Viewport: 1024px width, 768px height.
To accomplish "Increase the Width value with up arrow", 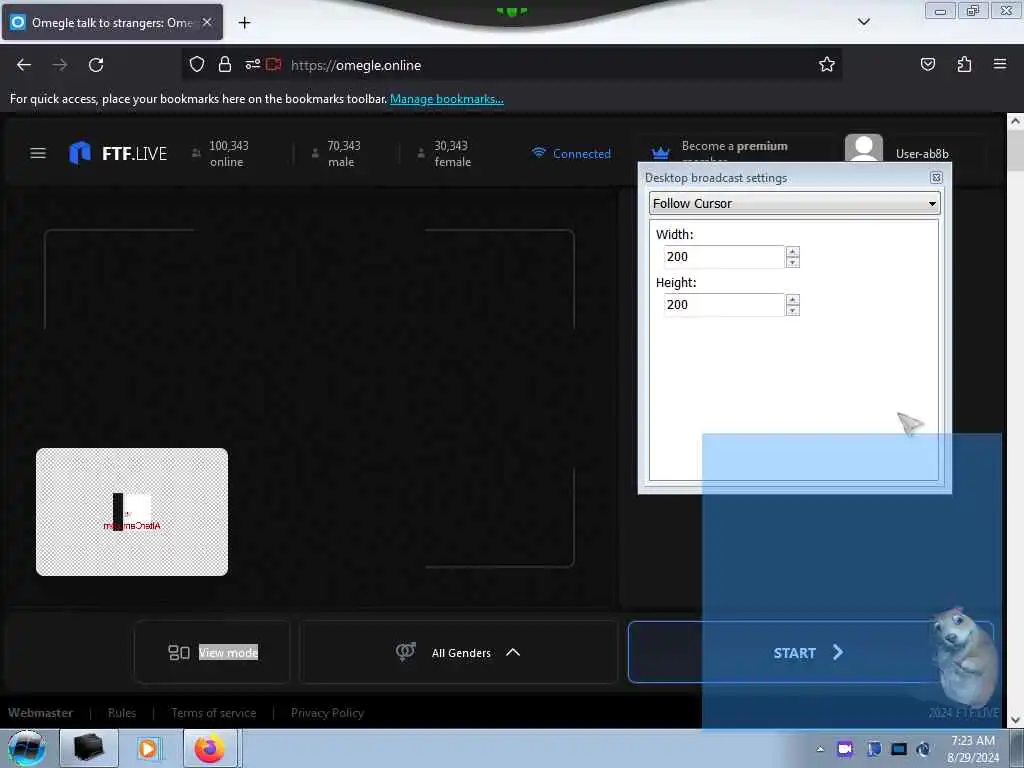I will (792, 251).
